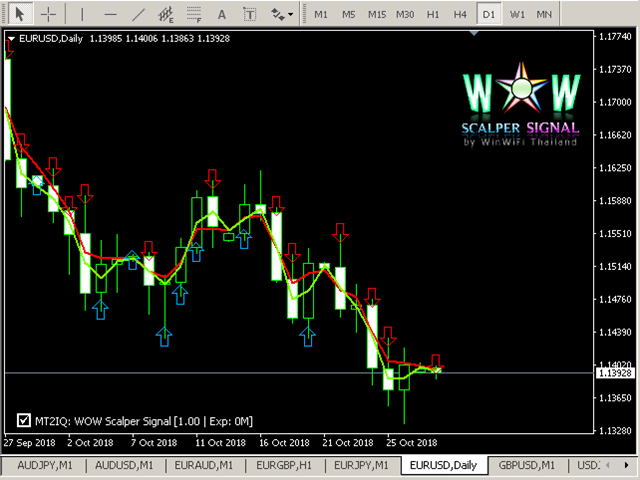This screenshot has width=640, height=480.
Task: Open the EURGBP,H1 chart tab
Action: pos(284,465)
